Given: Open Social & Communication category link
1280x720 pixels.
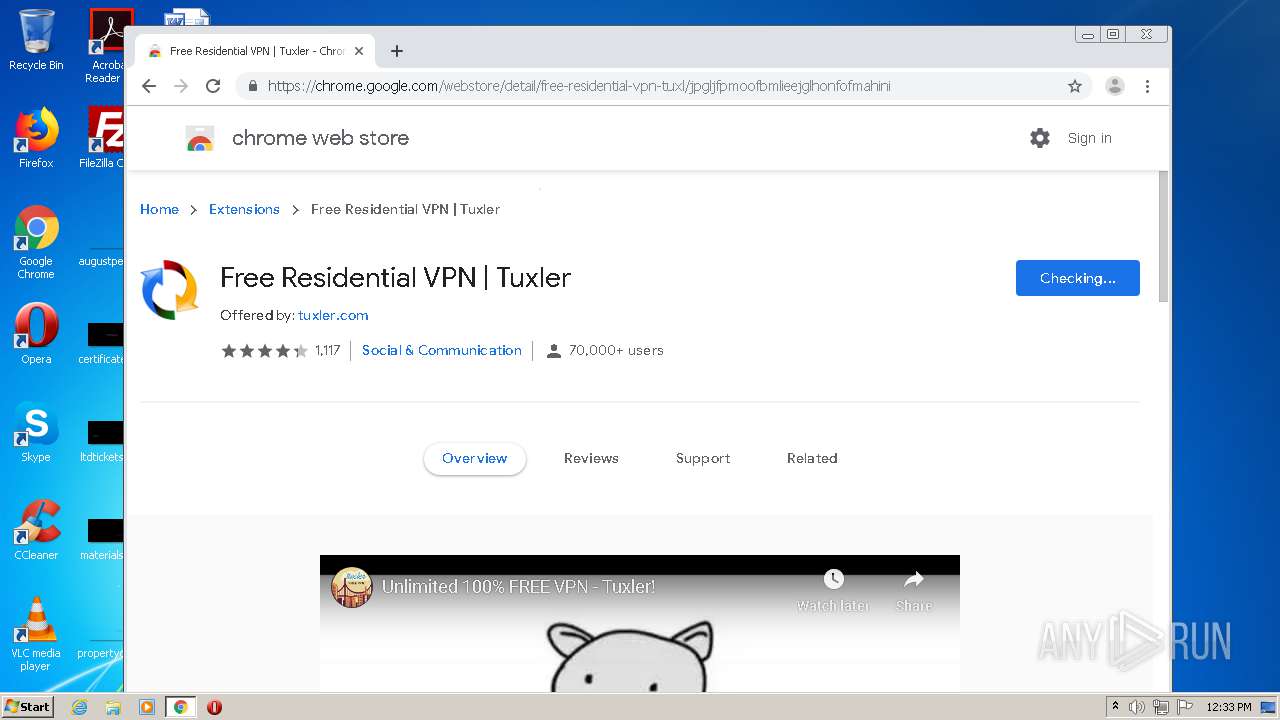Looking at the screenshot, I should [442, 350].
